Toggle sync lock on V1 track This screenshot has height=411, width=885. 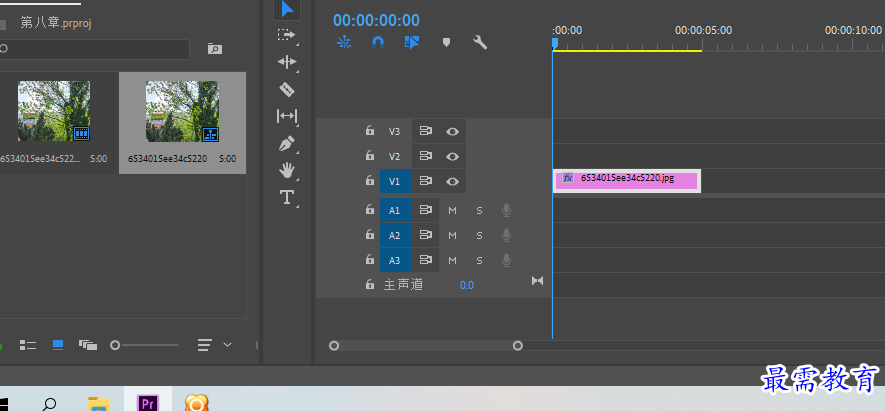point(426,181)
